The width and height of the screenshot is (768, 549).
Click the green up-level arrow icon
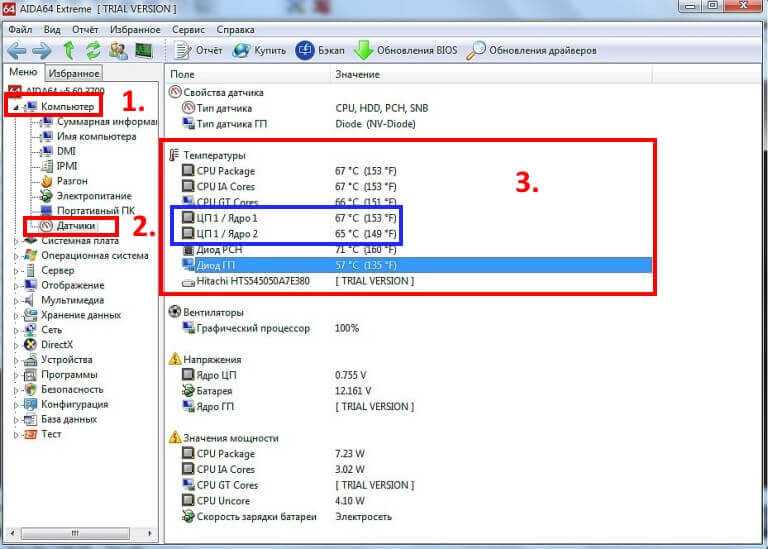[69, 50]
